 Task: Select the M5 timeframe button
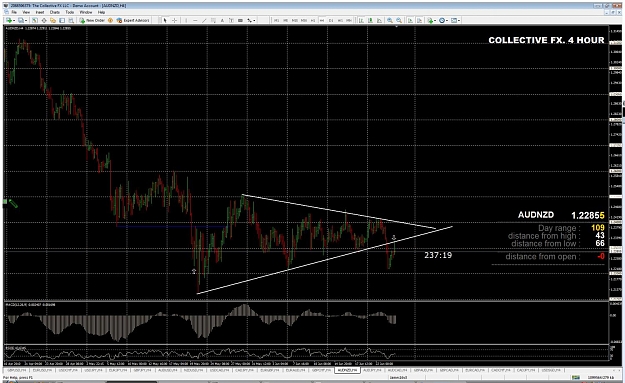click(x=285, y=20)
